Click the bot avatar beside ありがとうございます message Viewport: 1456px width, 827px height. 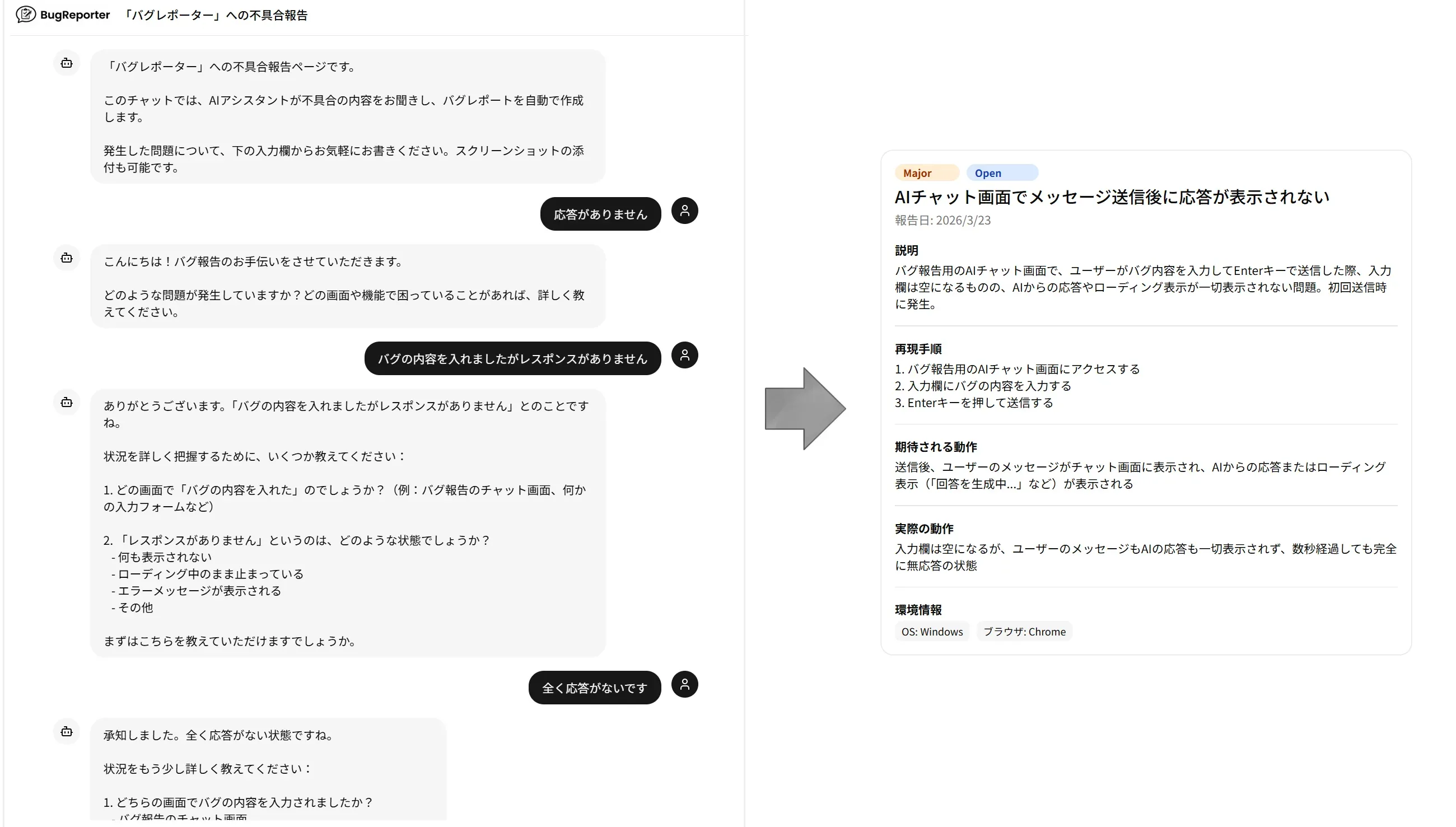pyautogui.click(x=67, y=402)
